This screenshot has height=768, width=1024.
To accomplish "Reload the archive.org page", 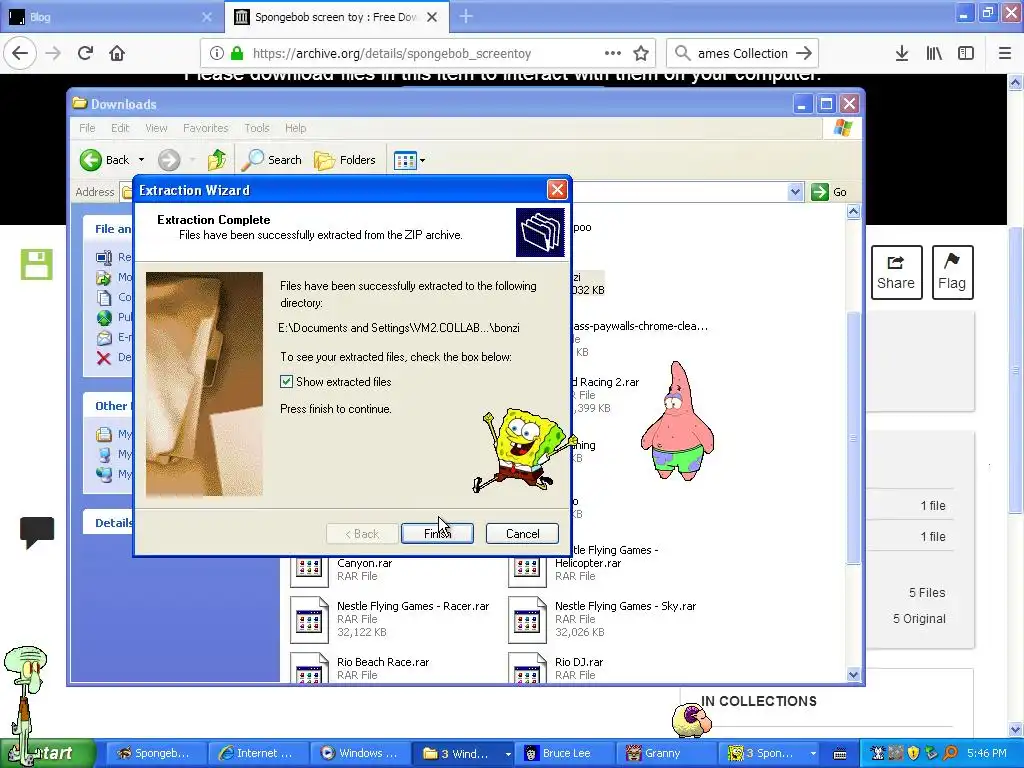I will coord(85,54).
